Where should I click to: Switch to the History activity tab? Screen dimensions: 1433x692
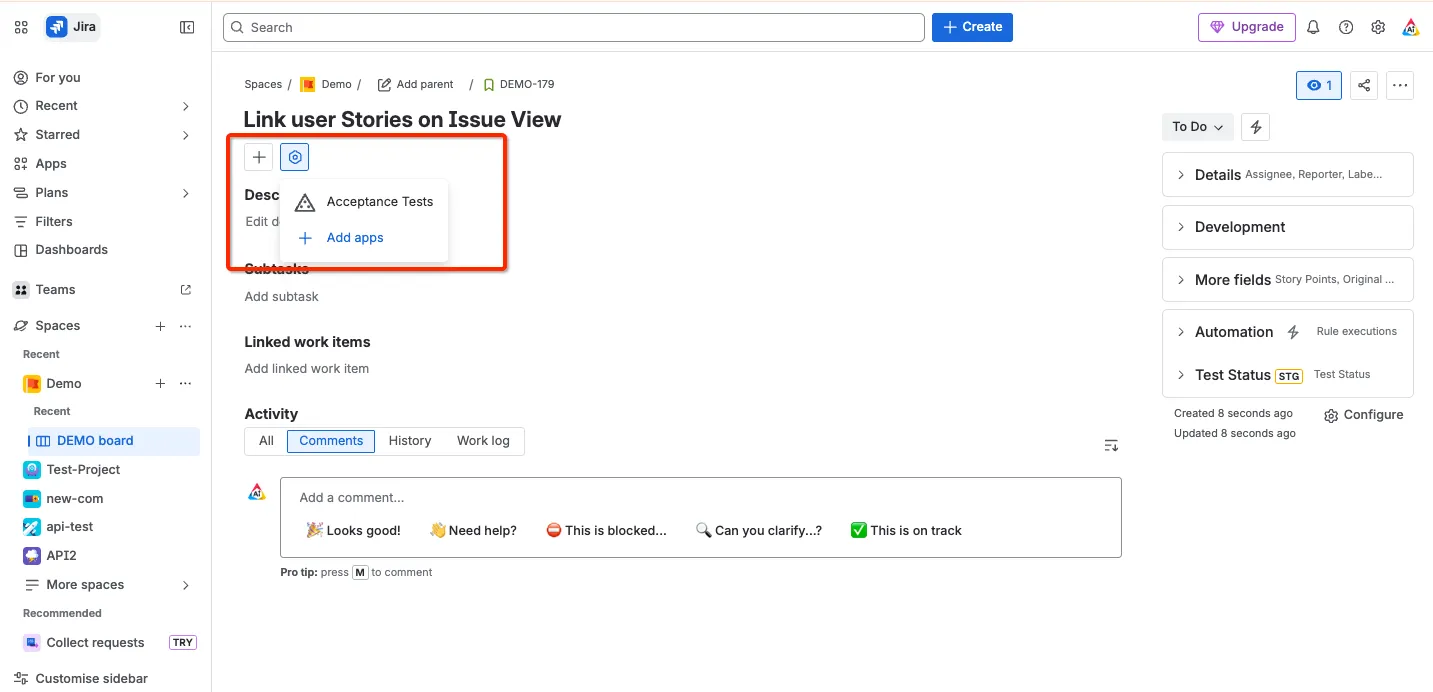point(410,441)
